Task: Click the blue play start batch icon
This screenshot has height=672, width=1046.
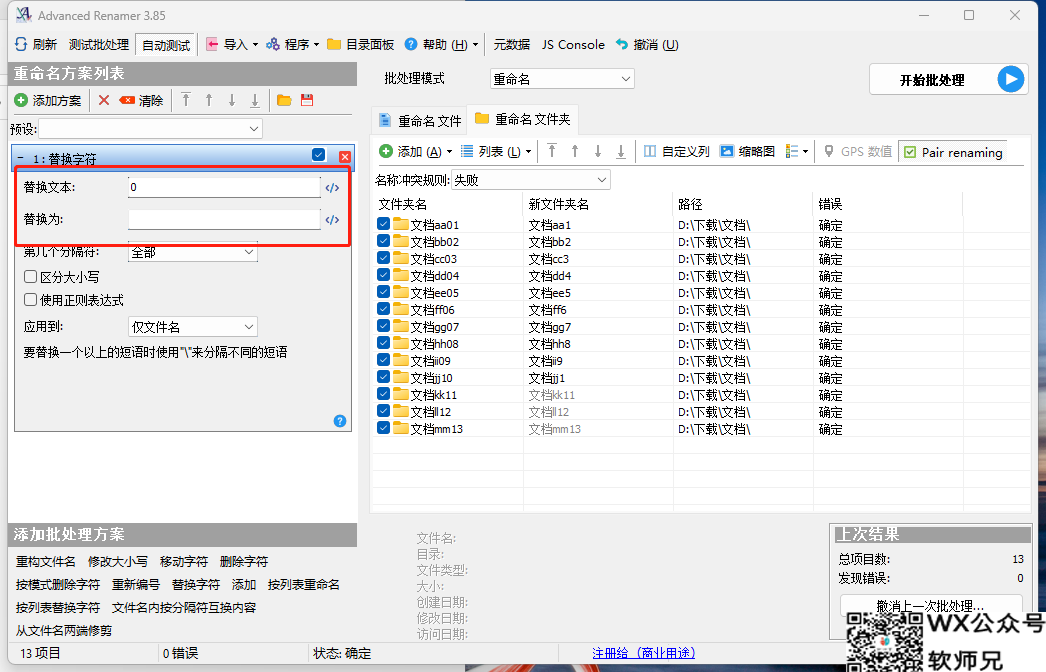Action: [x=1011, y=79]
